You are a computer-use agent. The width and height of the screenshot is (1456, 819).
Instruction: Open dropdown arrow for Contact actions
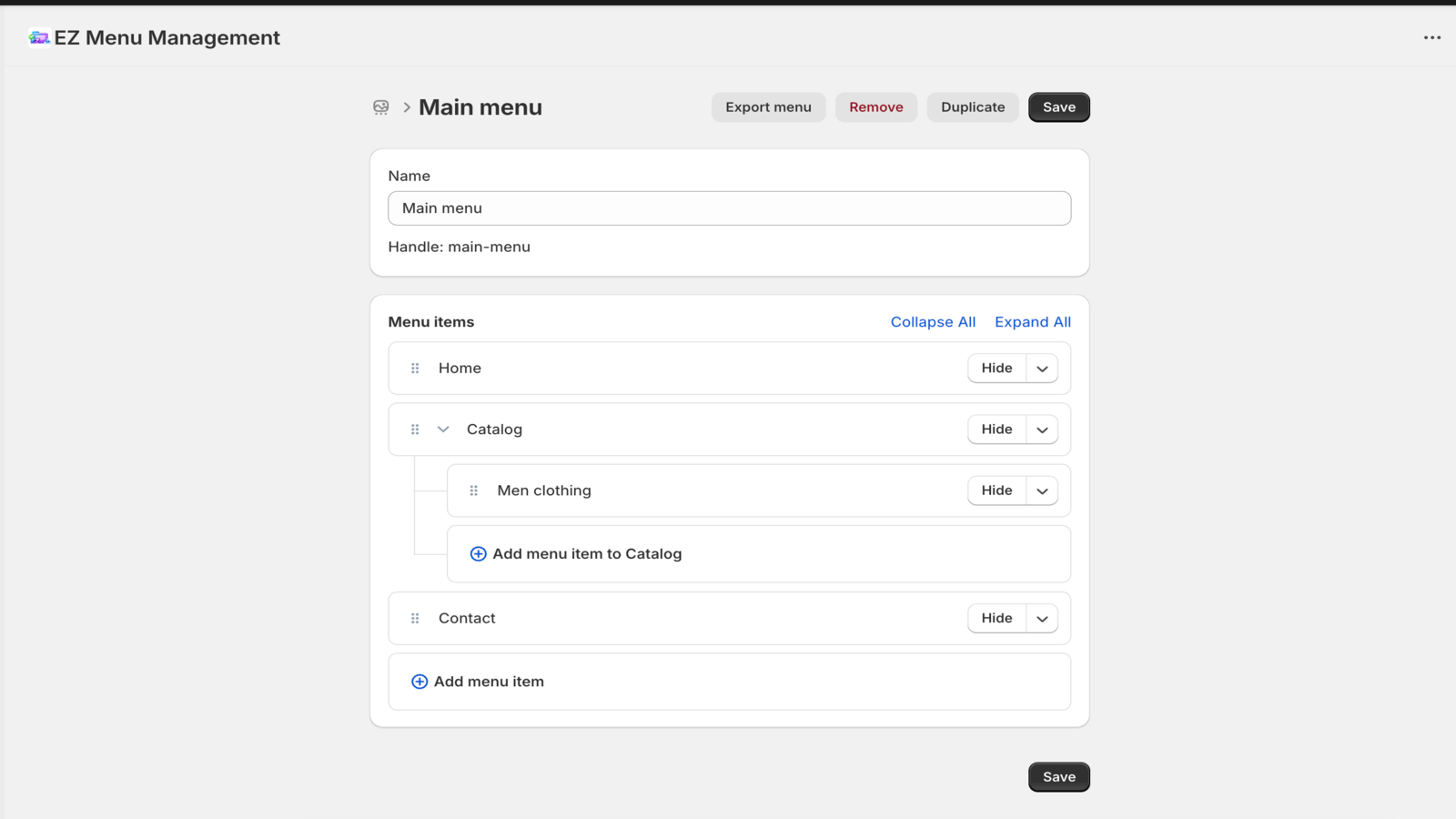click(1042, 619)
